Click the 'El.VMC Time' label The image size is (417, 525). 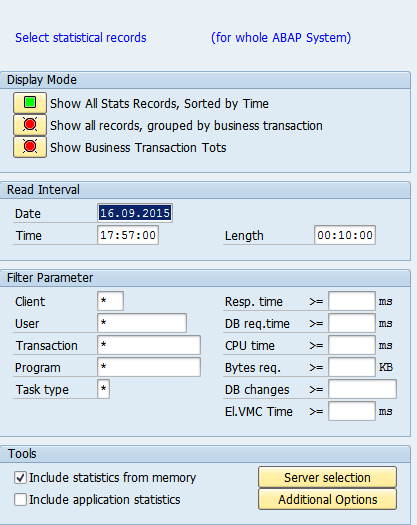[x=259, y=411]
